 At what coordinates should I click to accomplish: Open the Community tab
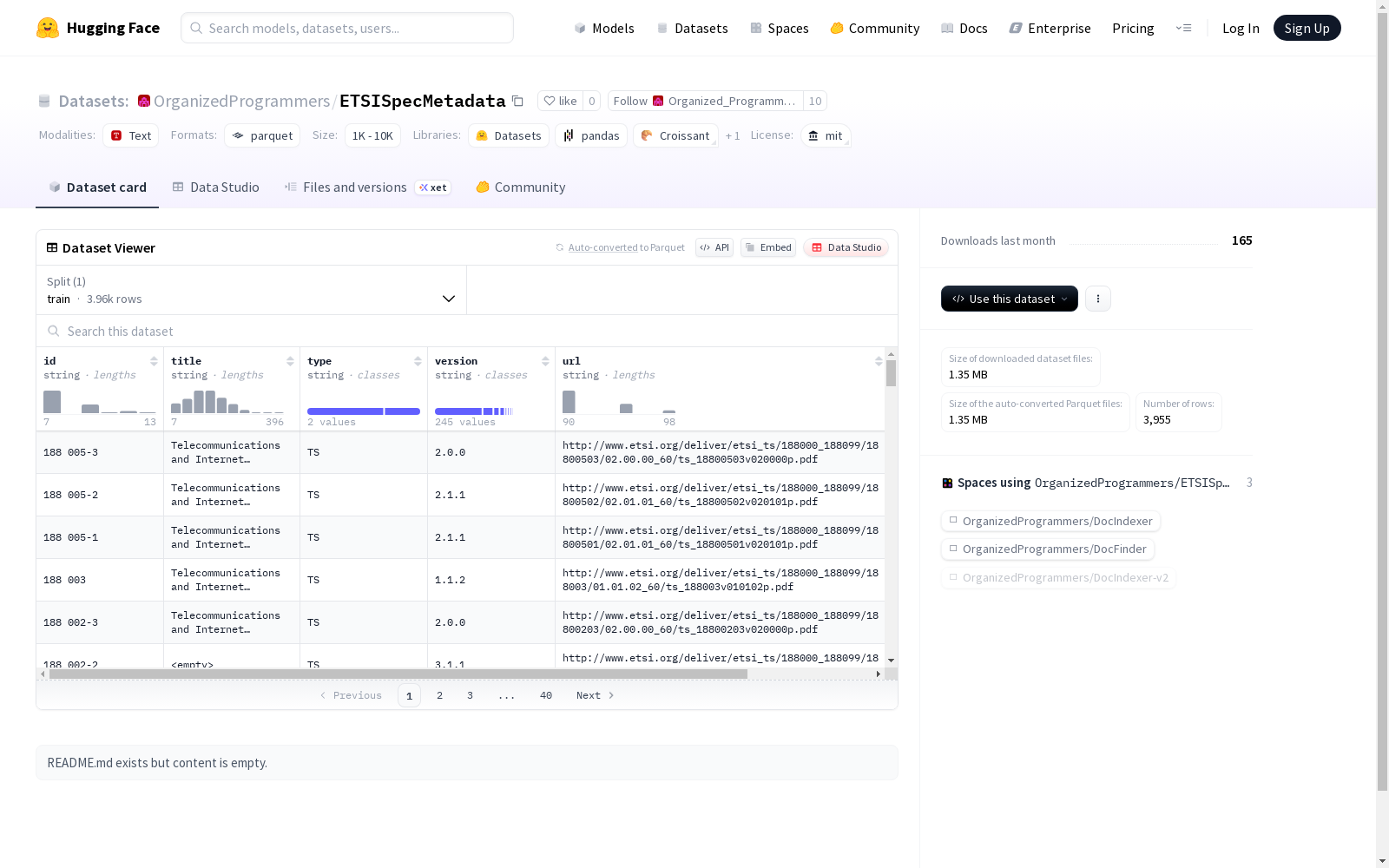(521, 187)
